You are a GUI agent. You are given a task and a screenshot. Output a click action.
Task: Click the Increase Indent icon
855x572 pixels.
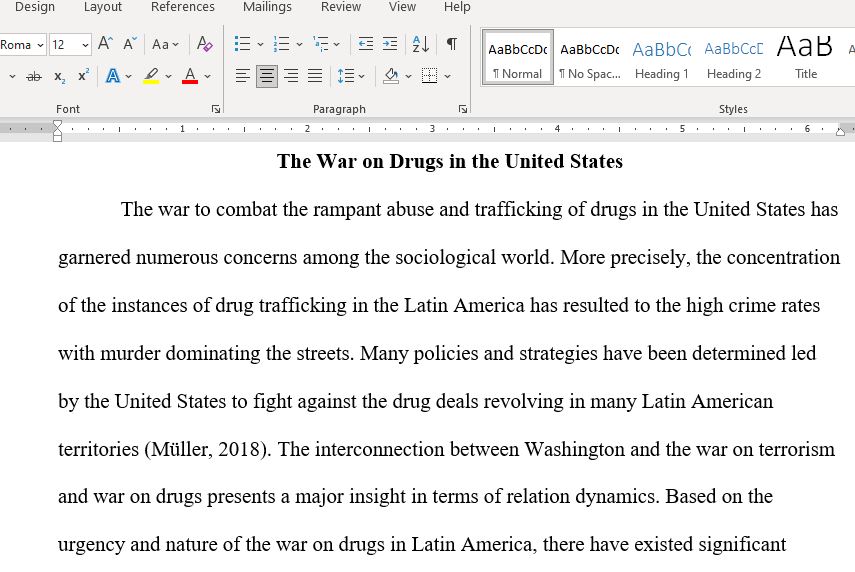(x=390, y=44)
